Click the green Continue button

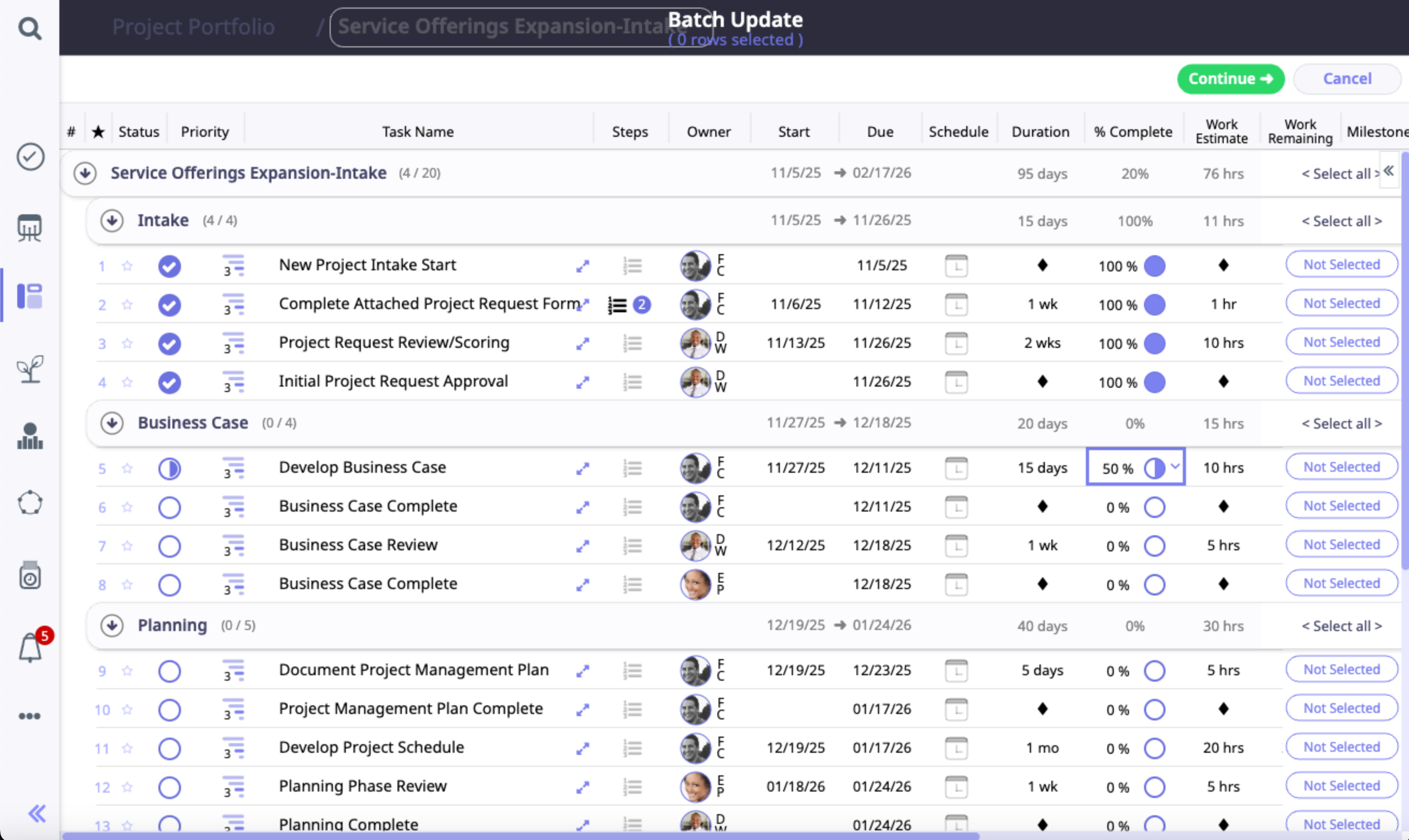1230,79
